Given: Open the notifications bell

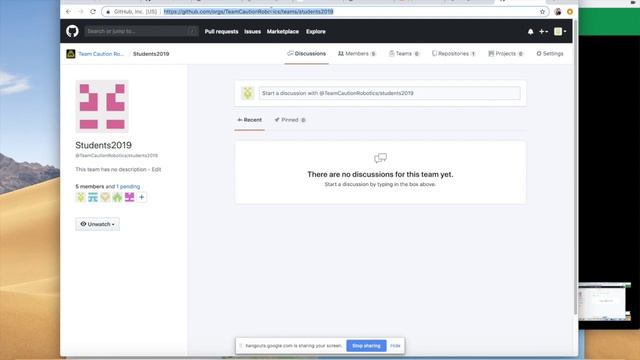Looking at the screenshot, I should click(x=531, y=31).
